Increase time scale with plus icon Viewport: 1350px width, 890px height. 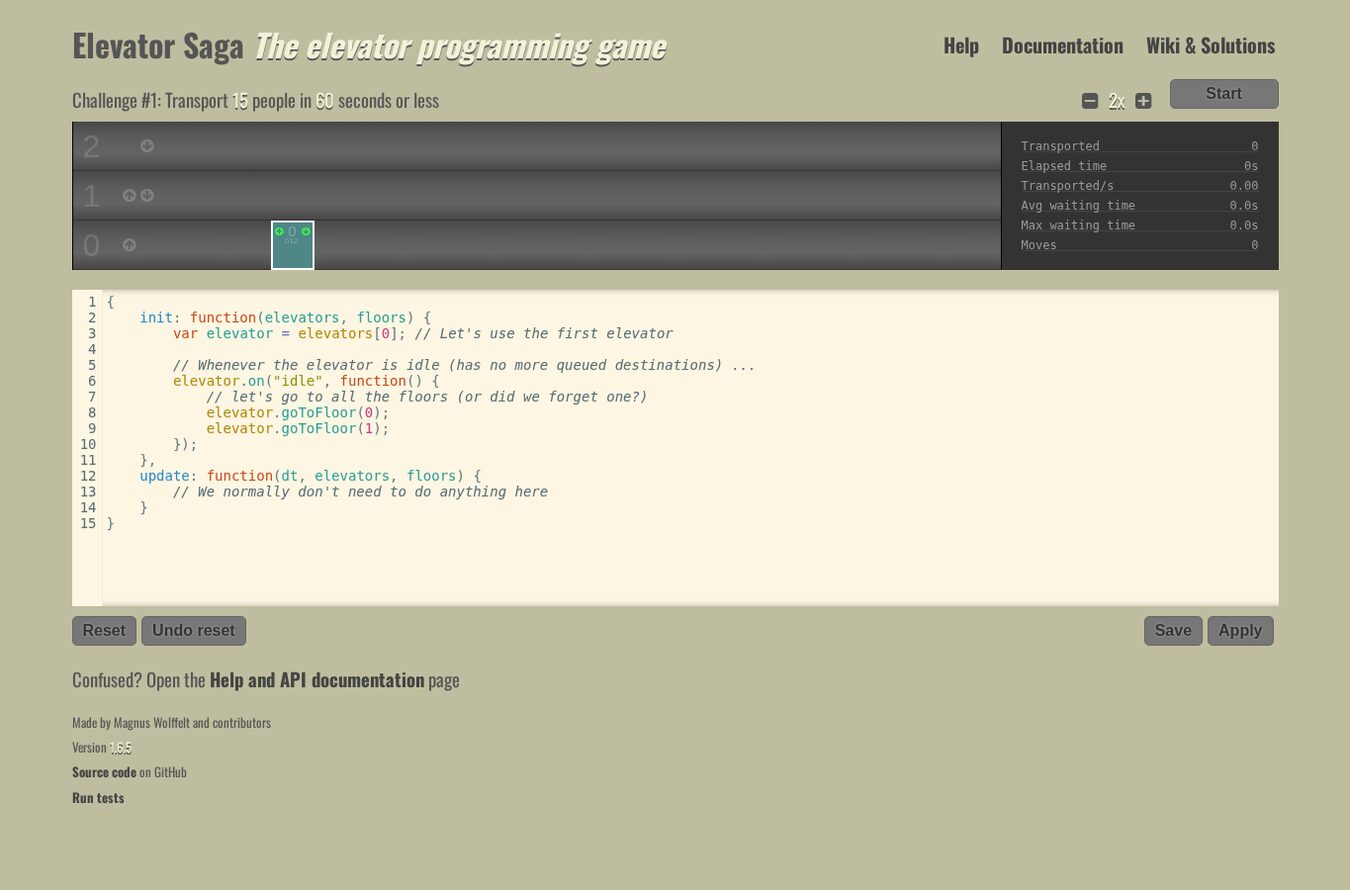pyautogui.click(x=1143, y=101)
